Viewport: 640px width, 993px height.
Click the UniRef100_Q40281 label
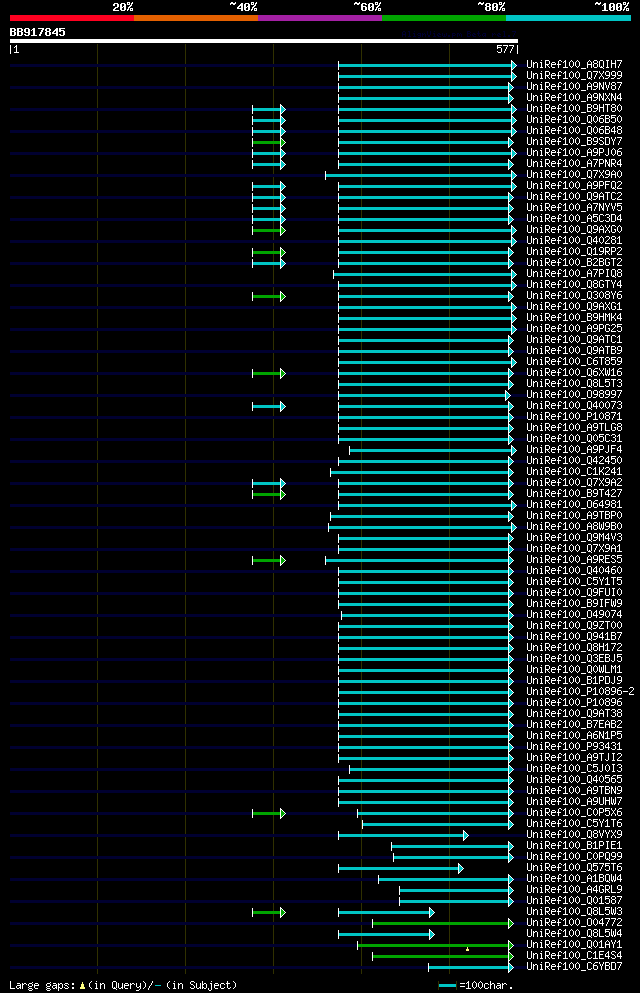(x=574, y=241)
